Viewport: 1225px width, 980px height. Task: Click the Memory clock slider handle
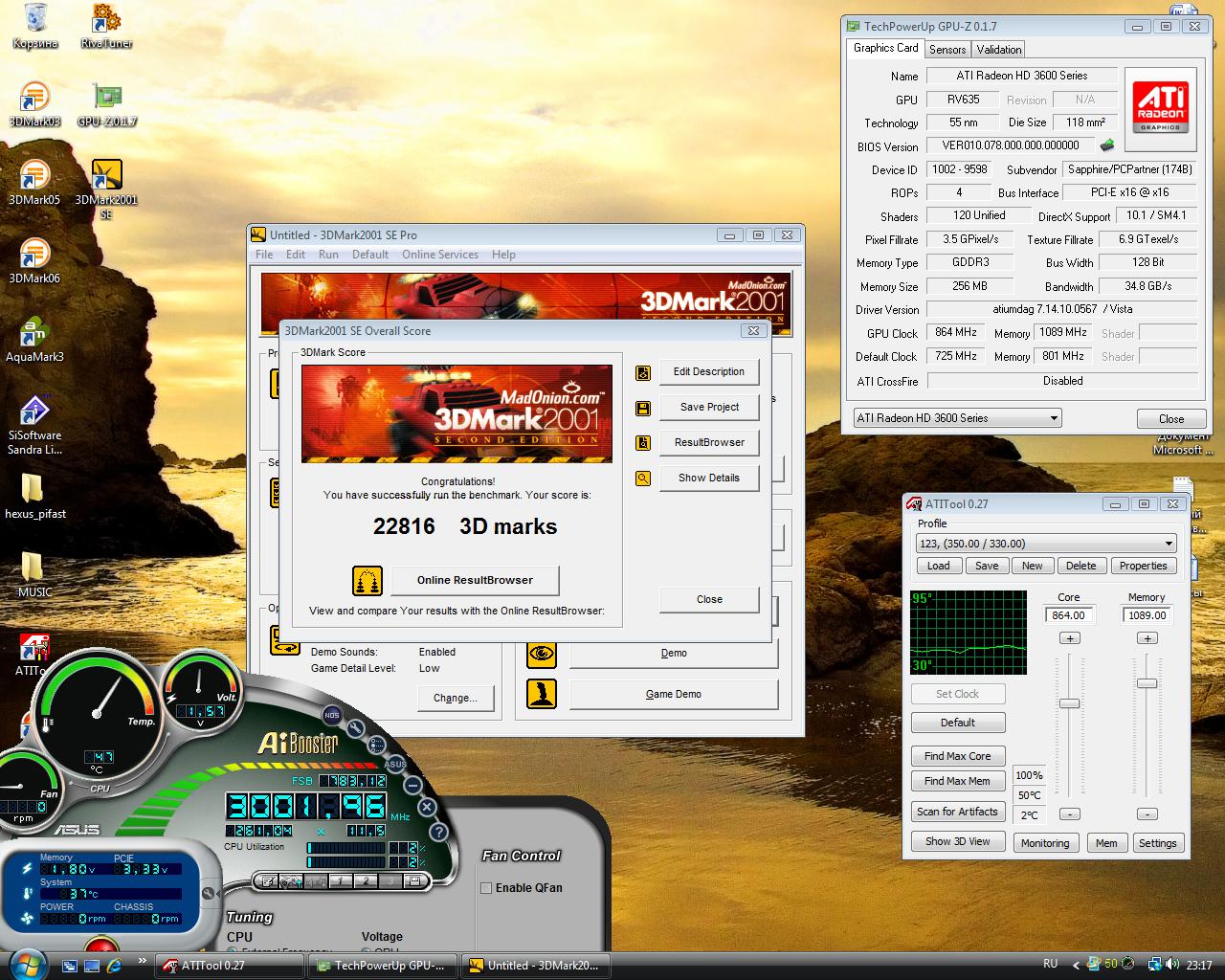(x=1147, y=683)
